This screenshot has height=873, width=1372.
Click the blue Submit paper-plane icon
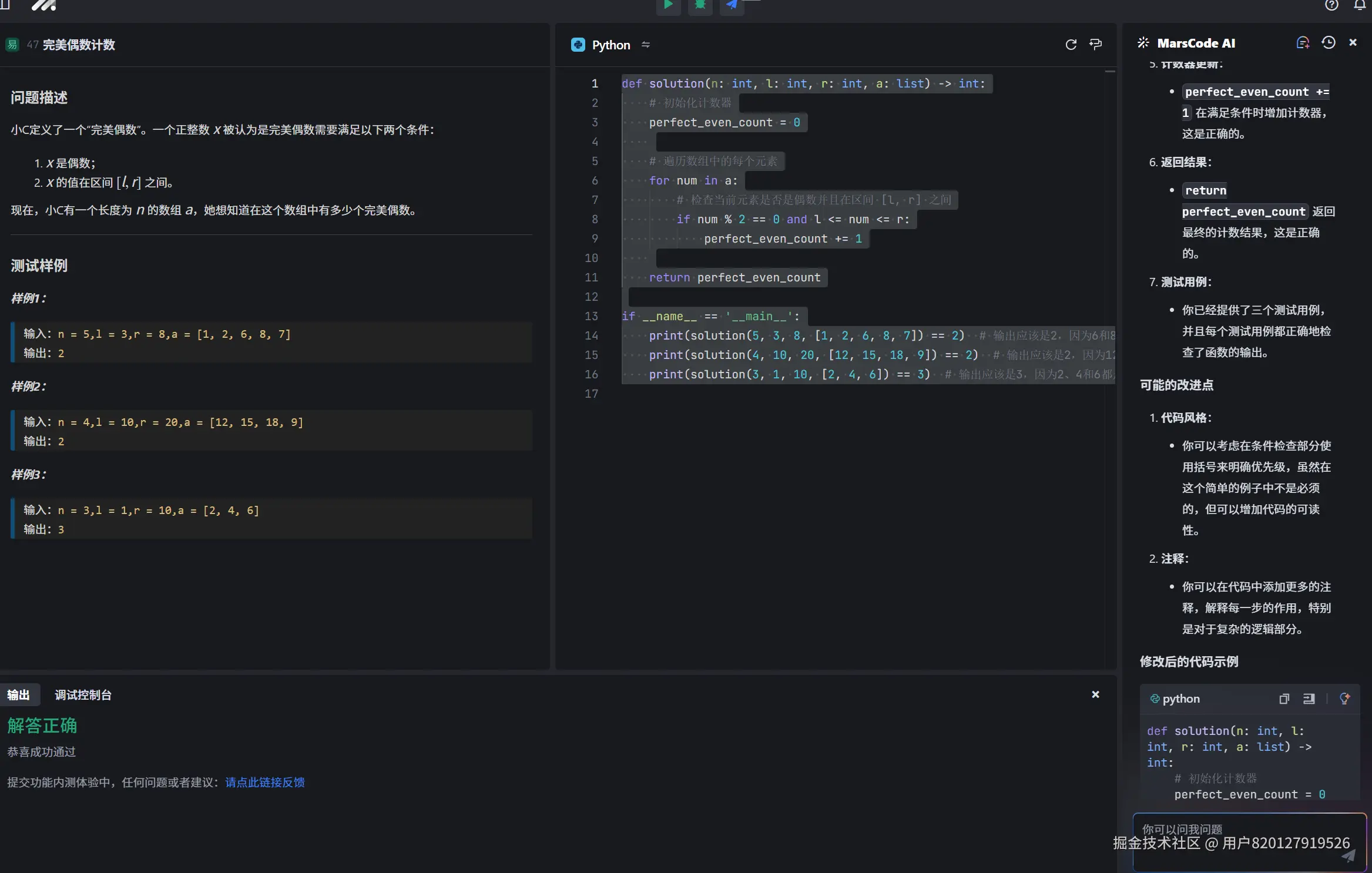pos(732,5)
